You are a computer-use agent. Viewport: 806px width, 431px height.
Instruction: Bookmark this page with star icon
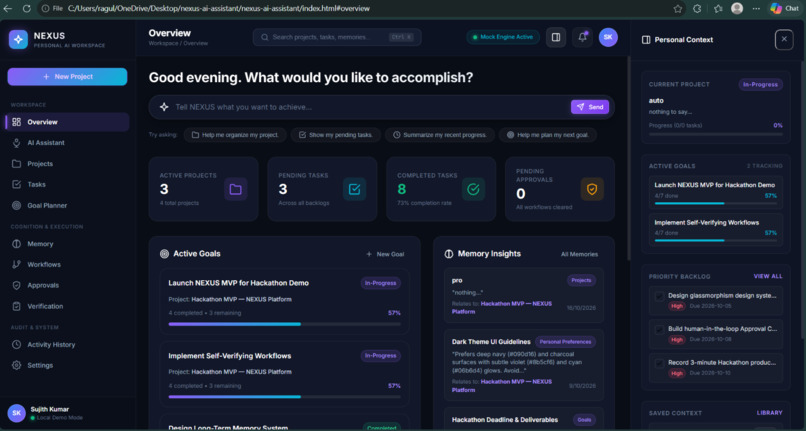tap(677, 8)
